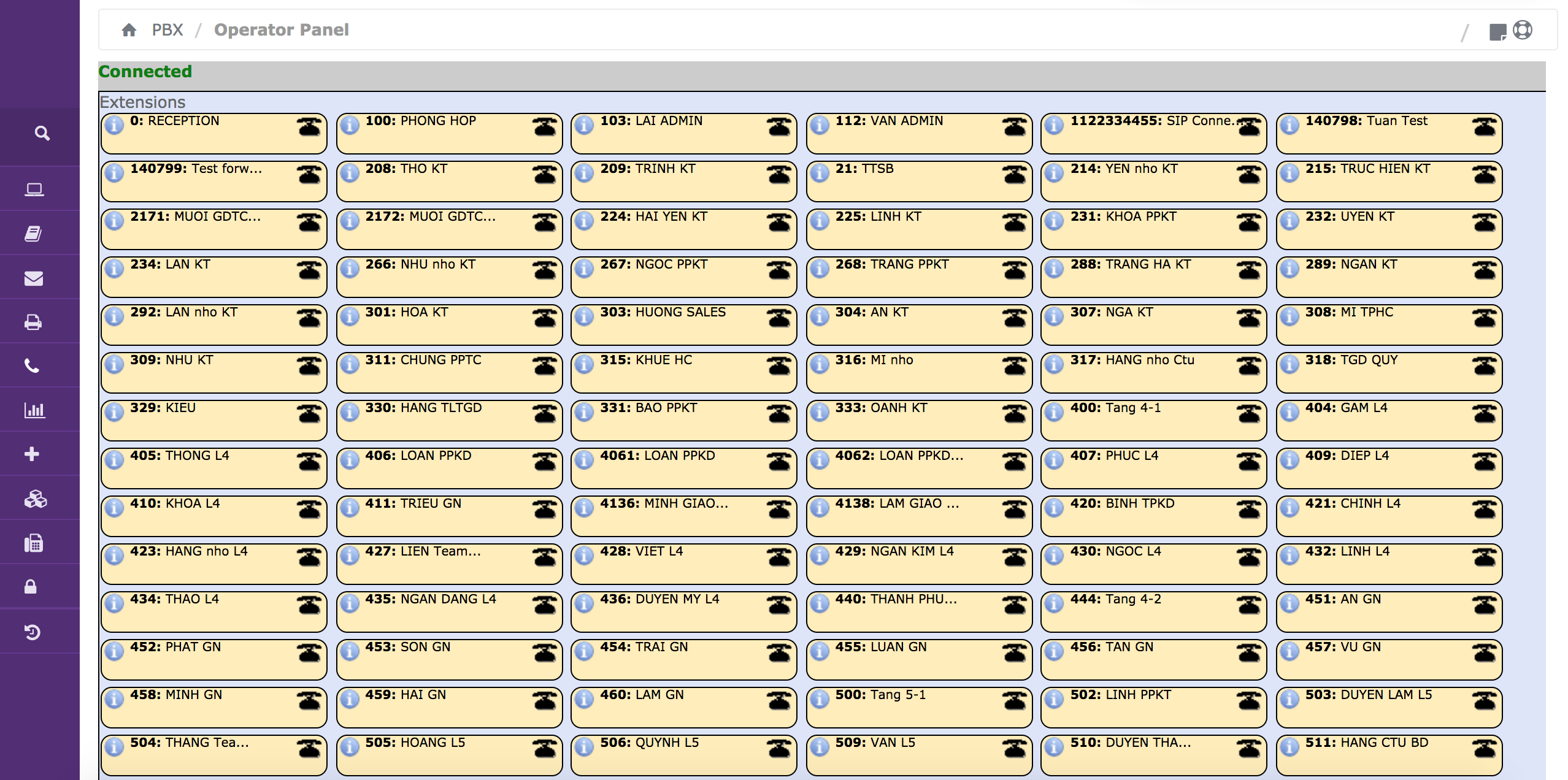Click the history sidebar icon
The height and width of the screenshot is (780, 1568).
(x=33, y=632)
